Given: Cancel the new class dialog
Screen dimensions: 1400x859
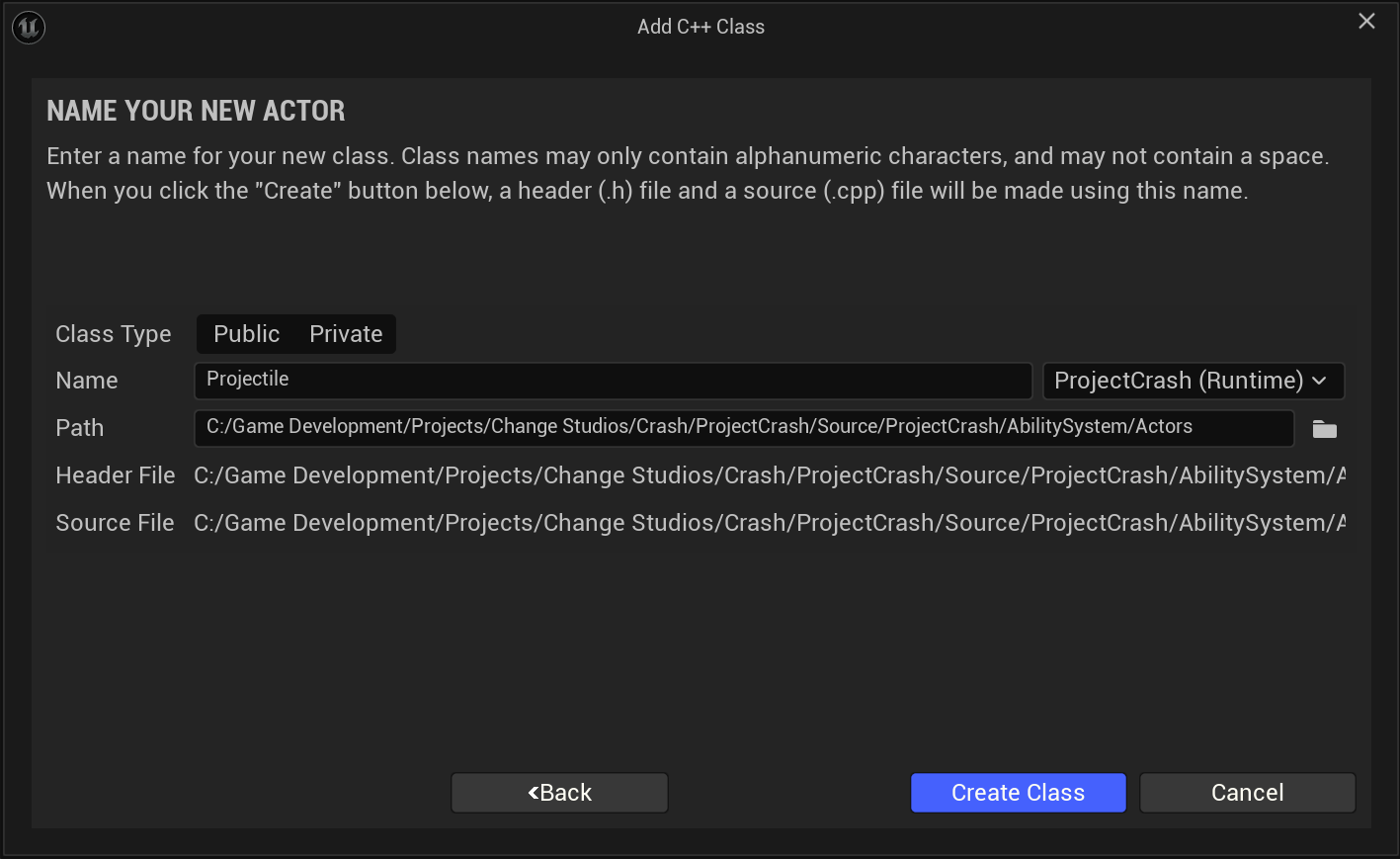Looking at the screenshot, I should pyautogui.click(x=1247, y=793).
